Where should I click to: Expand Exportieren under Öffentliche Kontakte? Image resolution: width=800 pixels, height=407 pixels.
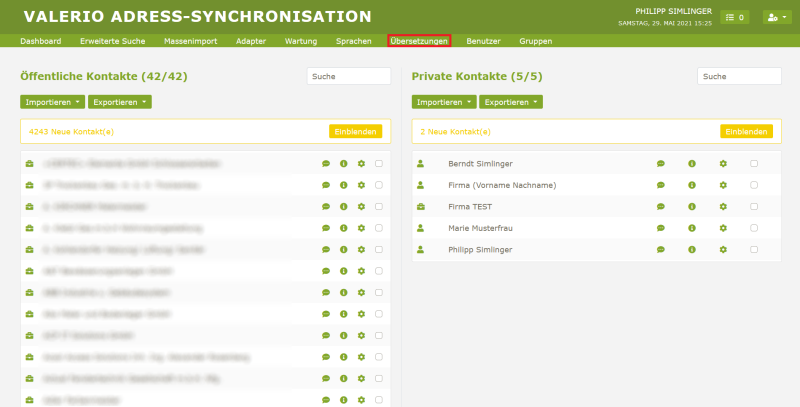pyautogui.click(x=120, y=102)
